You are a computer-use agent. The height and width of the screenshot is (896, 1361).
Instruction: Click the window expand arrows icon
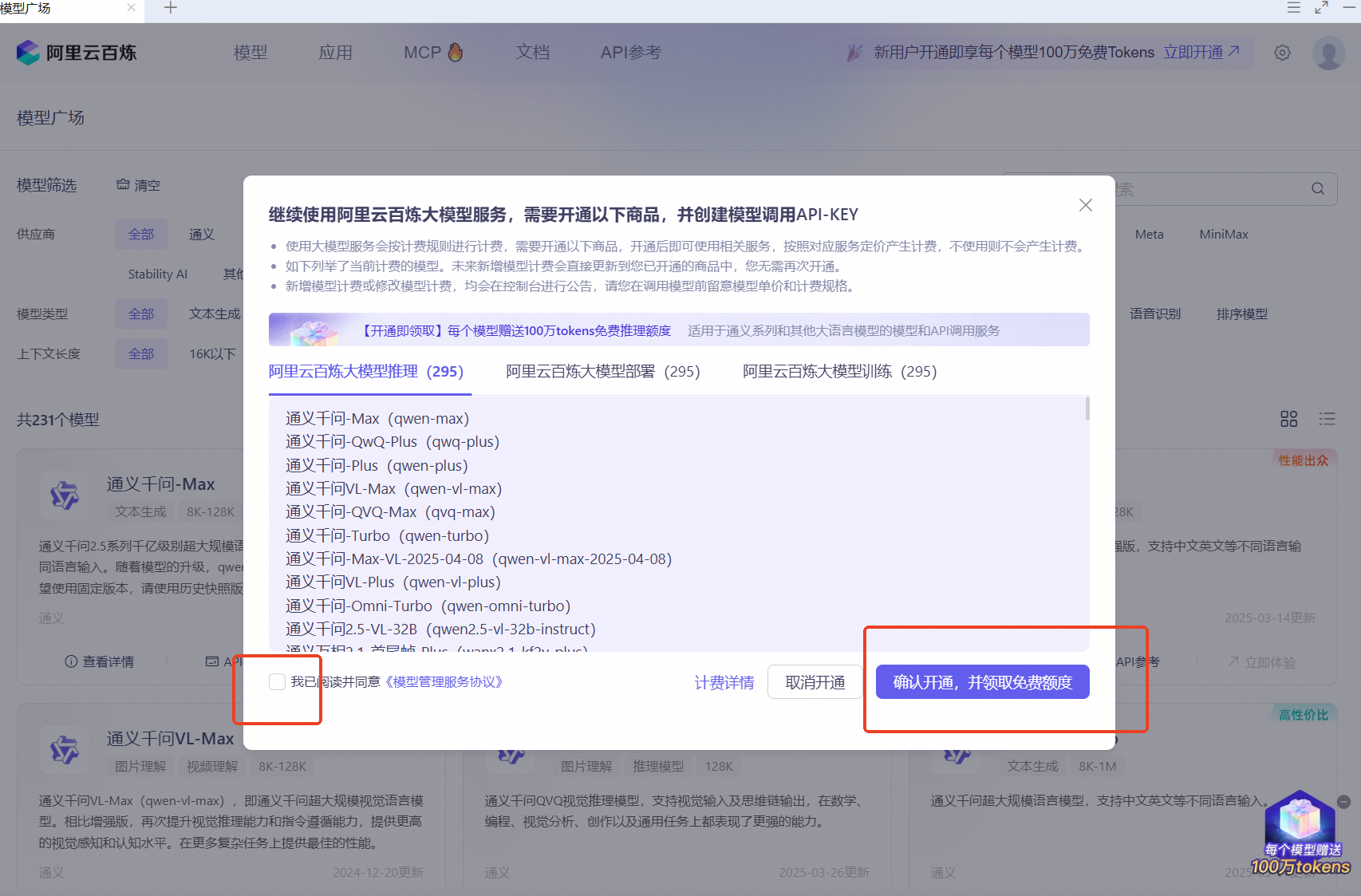click(1322, 8)
